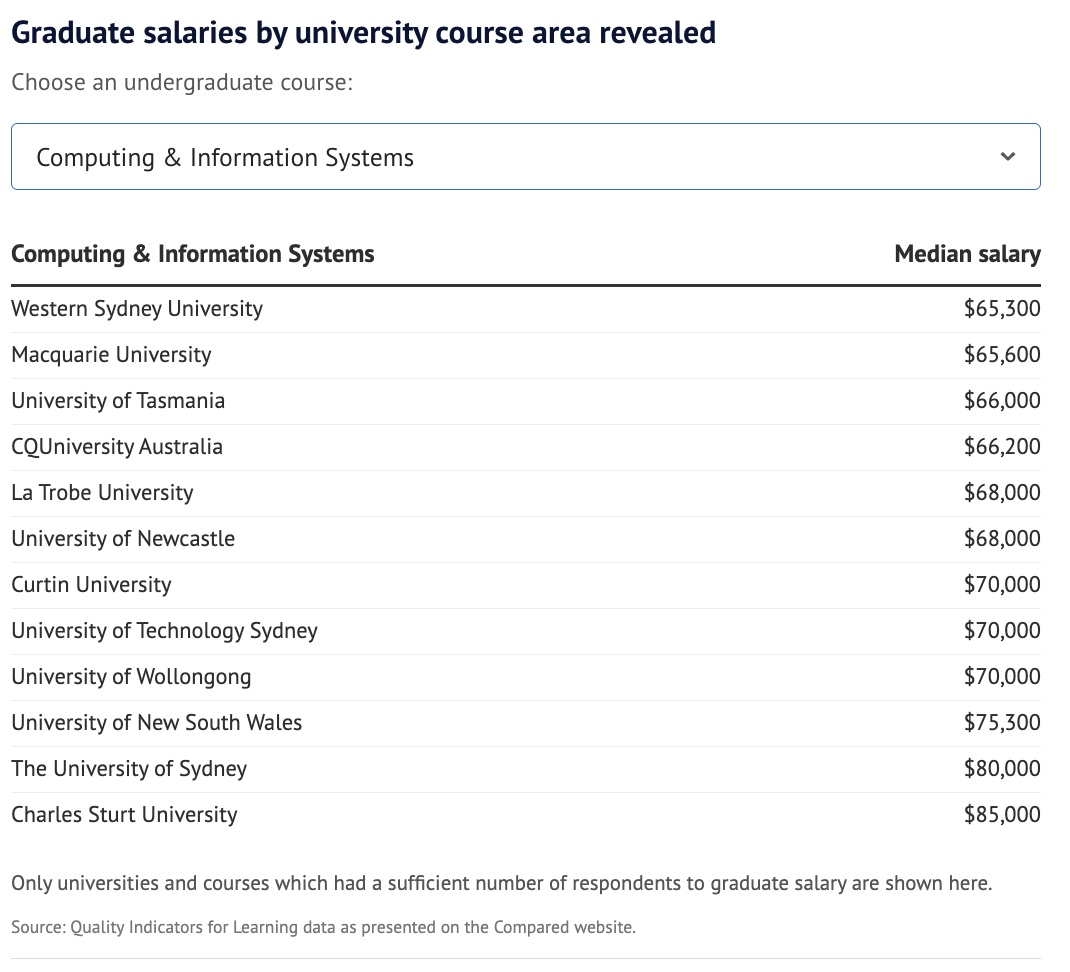Click the dropdown chevron arrow icon

tap(1008, 157)
